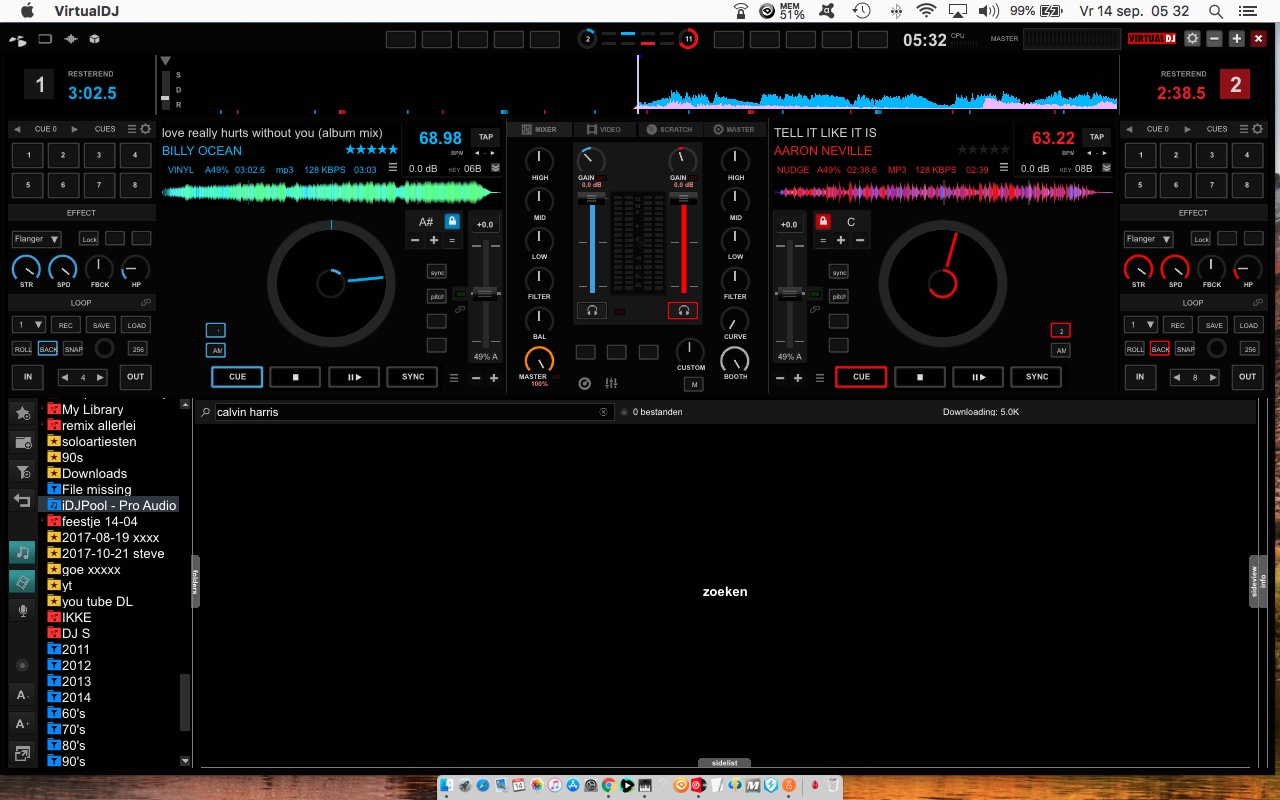Click the back arrow icon in browser sidebar
The height and width of the screenshot is (800, 1280).
click(23, 500)
